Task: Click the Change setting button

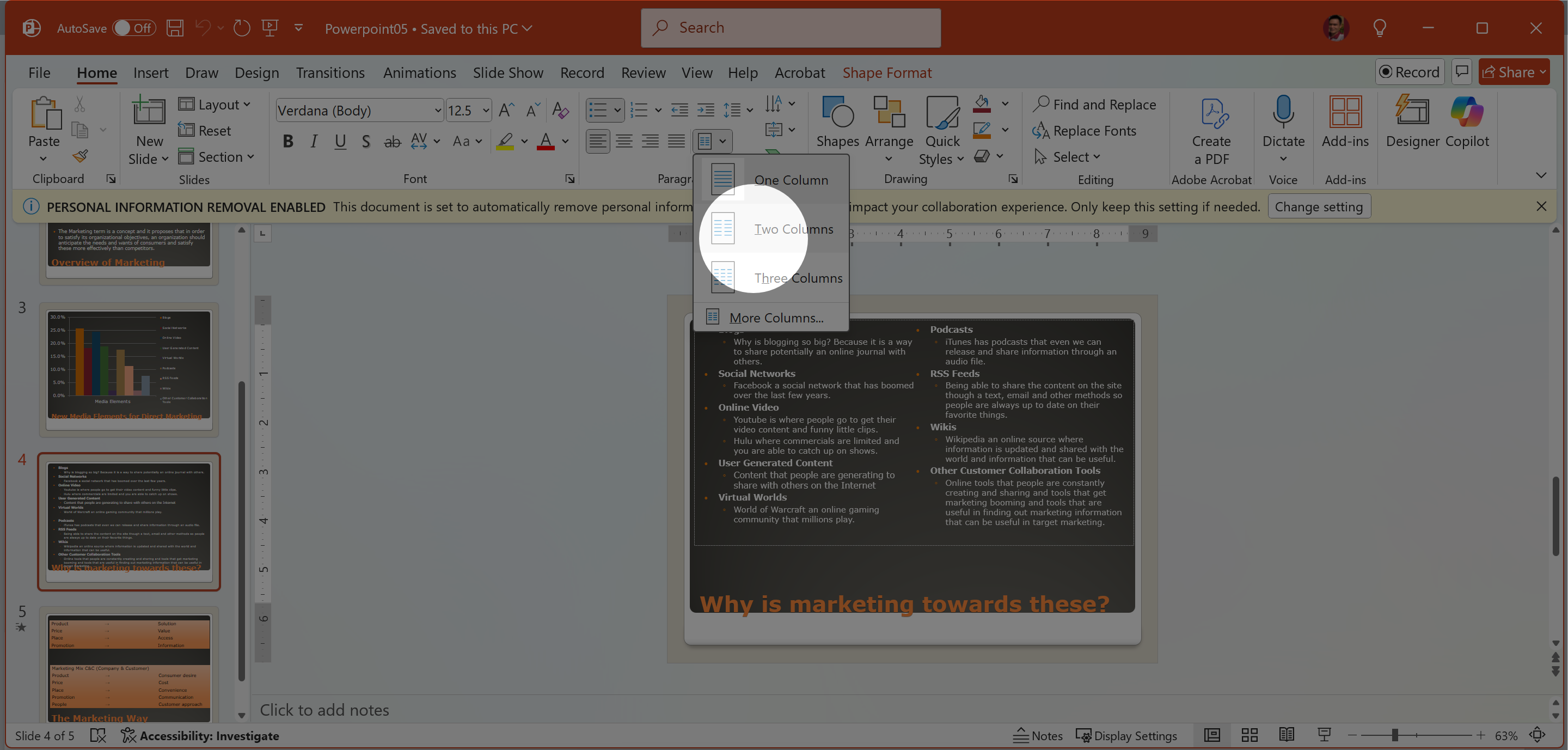Action: (1319, 206)
